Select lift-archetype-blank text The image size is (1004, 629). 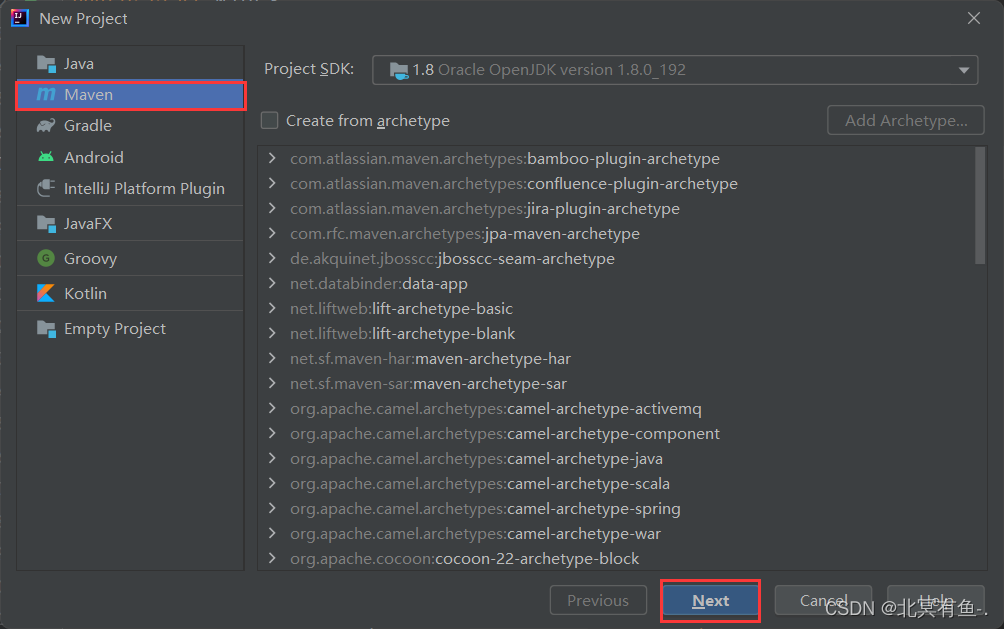tap(444, 333)
